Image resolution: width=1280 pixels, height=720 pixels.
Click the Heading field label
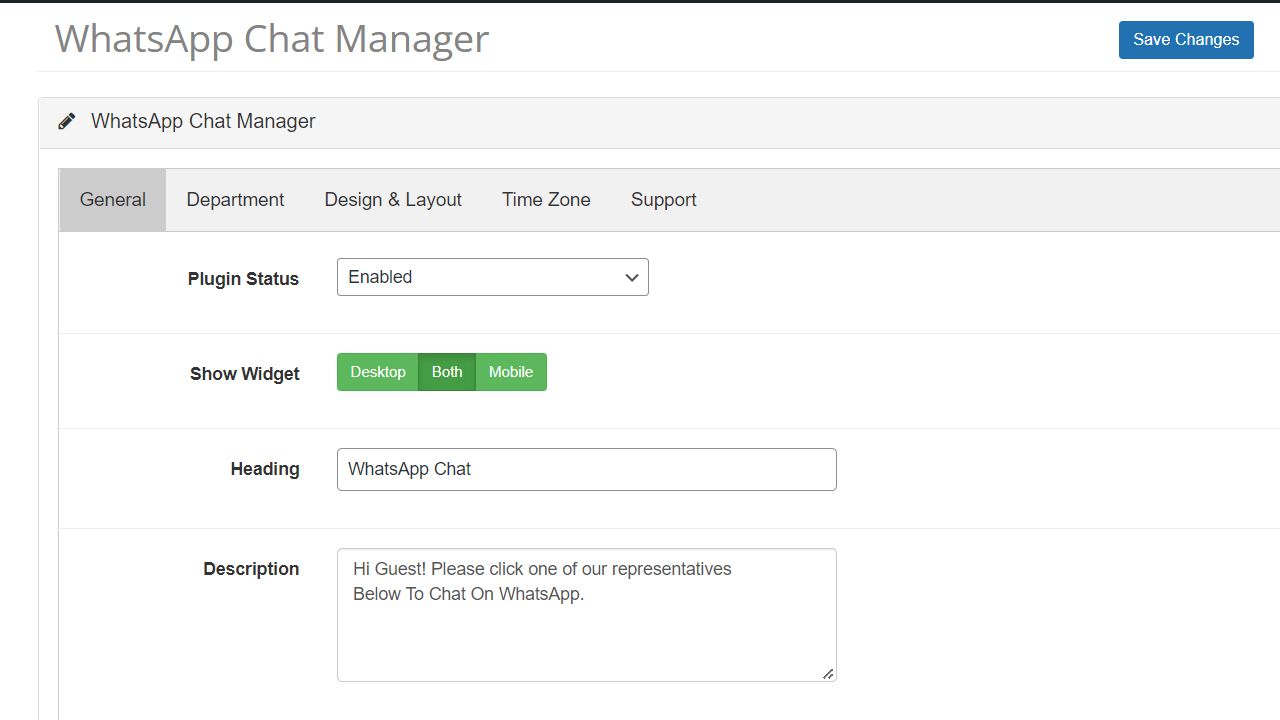265,469
